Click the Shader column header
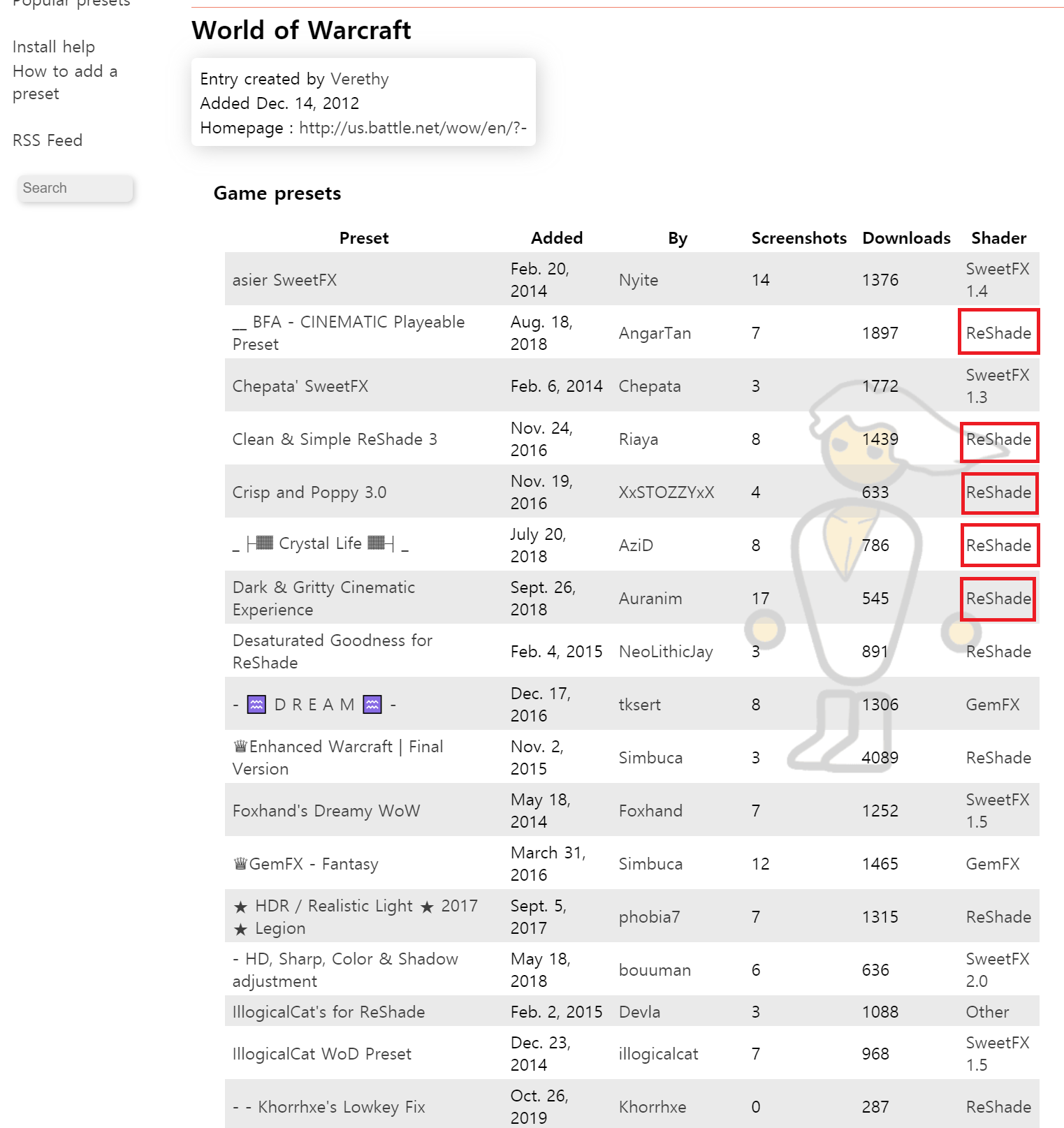This screenshot has height=1128, width=1064. coord(999,238)
